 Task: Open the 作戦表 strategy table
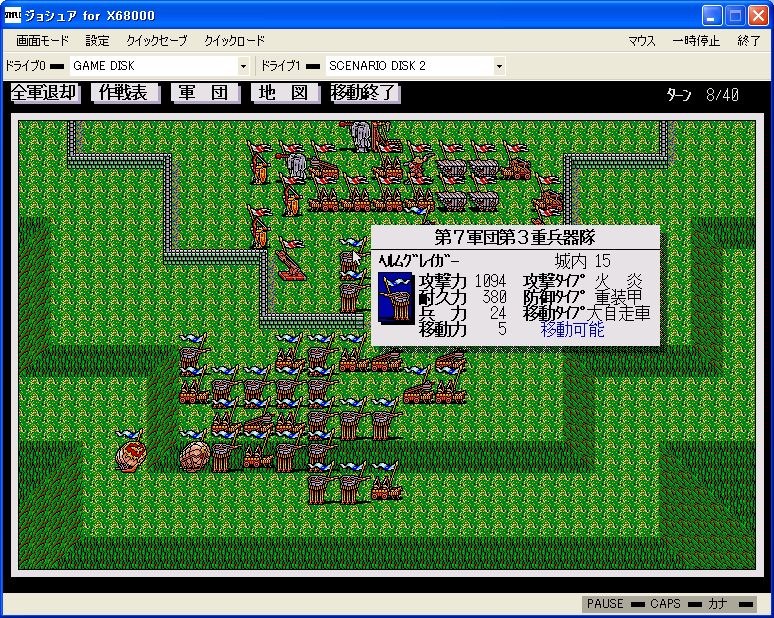pos(124,93)
